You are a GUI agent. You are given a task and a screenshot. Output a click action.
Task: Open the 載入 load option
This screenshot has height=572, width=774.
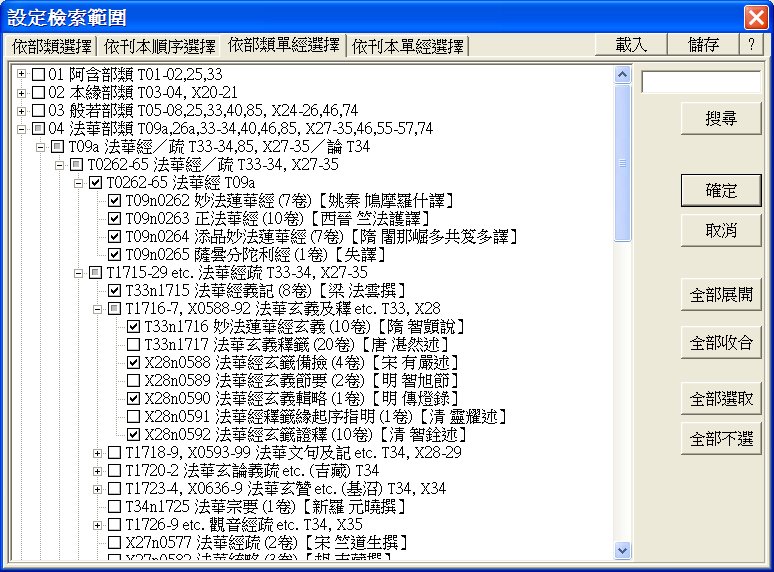[631, 45]
